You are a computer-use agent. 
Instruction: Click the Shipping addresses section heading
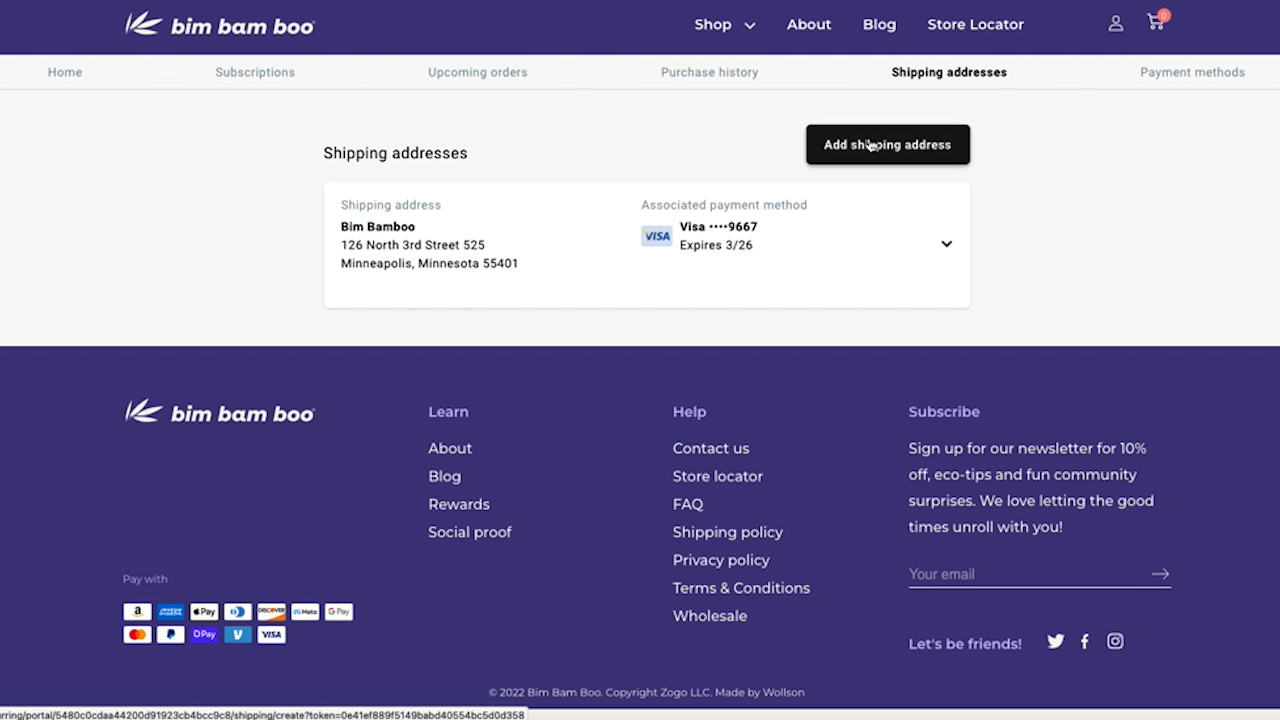coord(395,153)
